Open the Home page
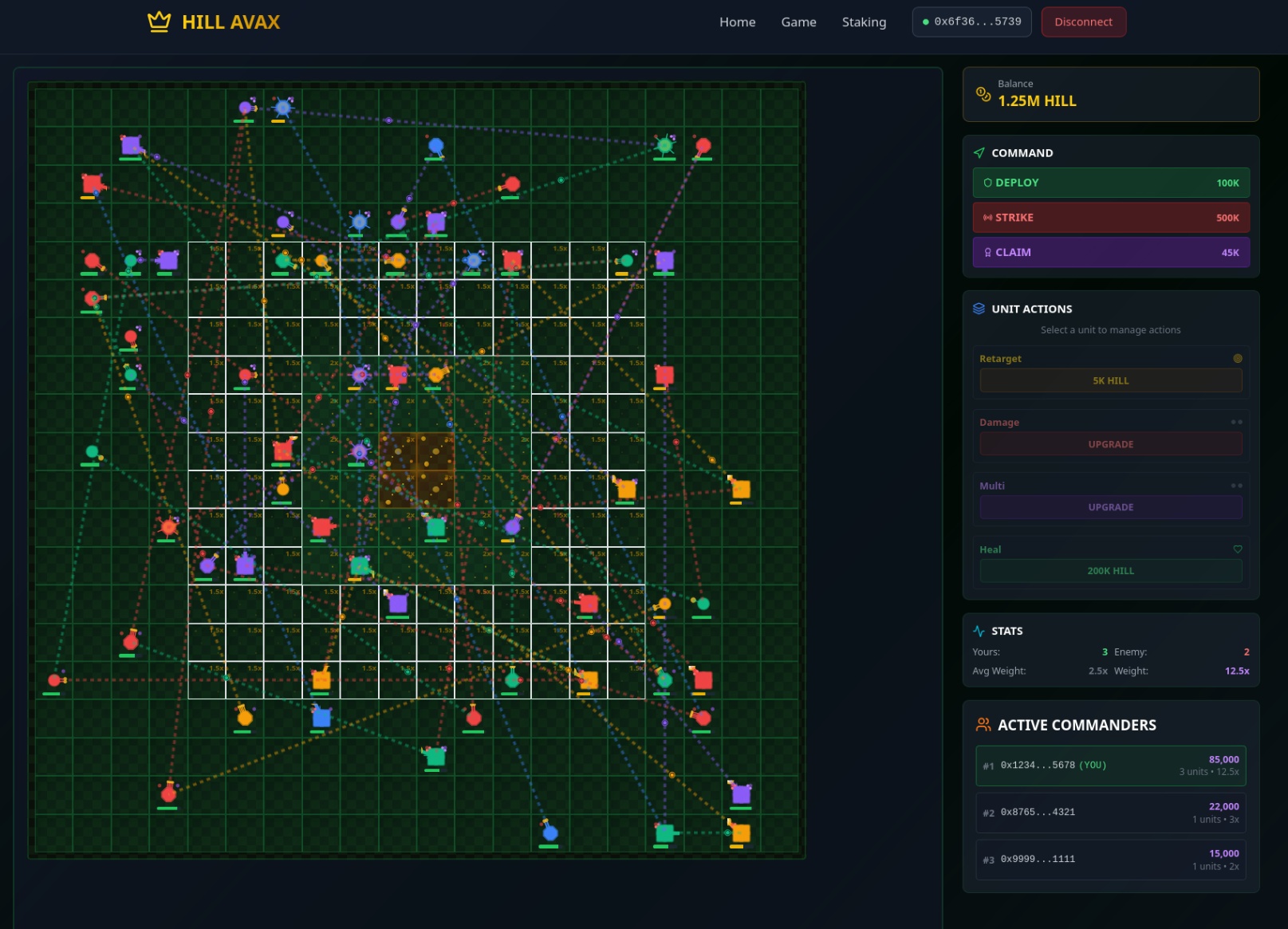The width and height of the screenshot is (1288, 929). pyautogui.click(x=737, y=22)
